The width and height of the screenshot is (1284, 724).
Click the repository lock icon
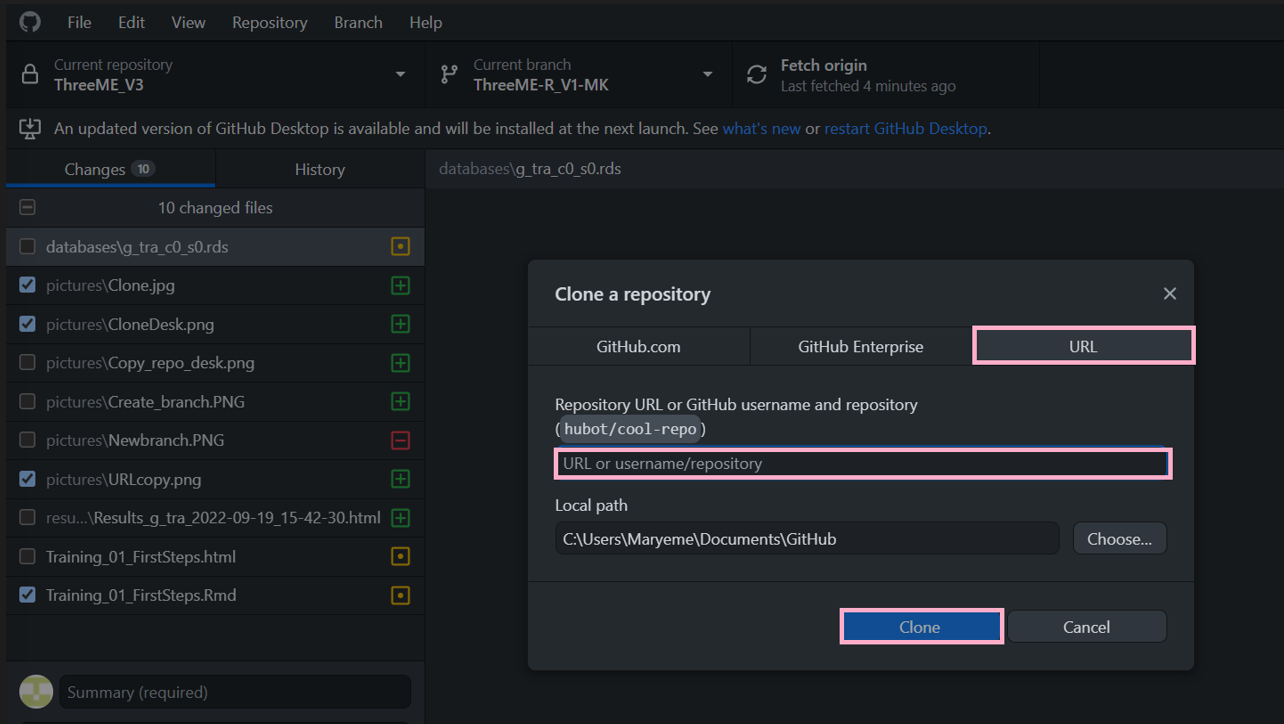tap(30, 75)
